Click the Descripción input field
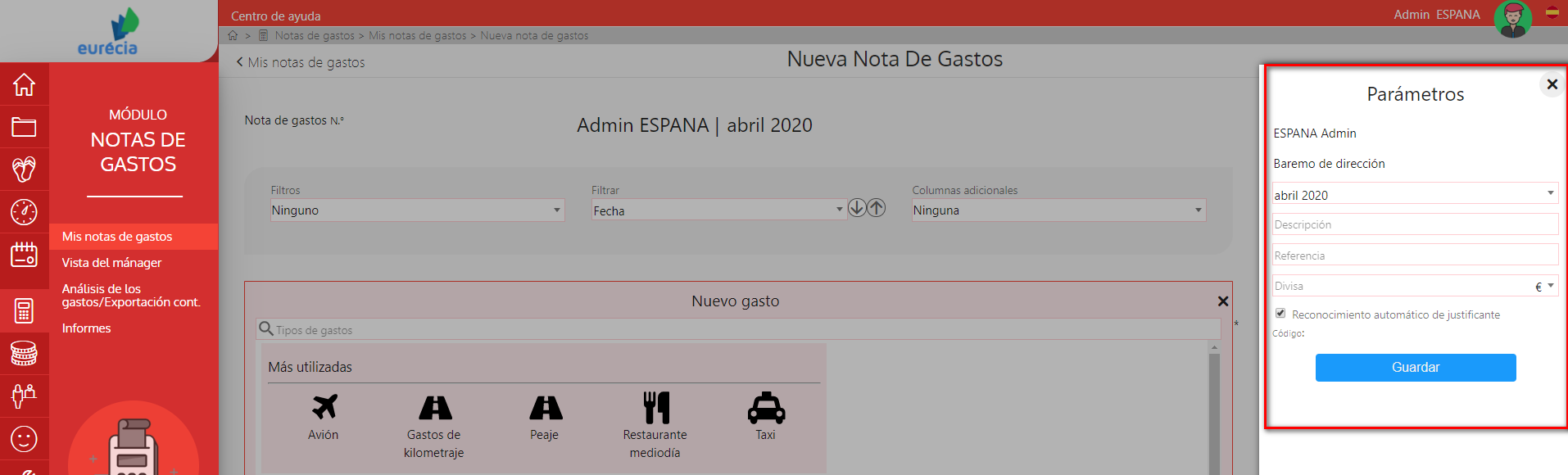Screen dimensions: 1568x475 pyautogui.click(x=1415, y=224)
